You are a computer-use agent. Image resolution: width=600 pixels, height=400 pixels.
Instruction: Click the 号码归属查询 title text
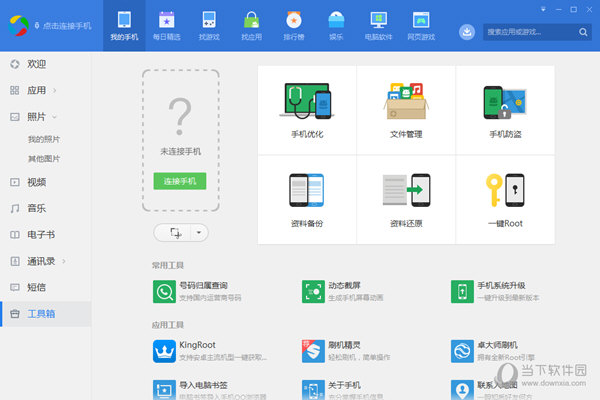[x=203, y=286]
